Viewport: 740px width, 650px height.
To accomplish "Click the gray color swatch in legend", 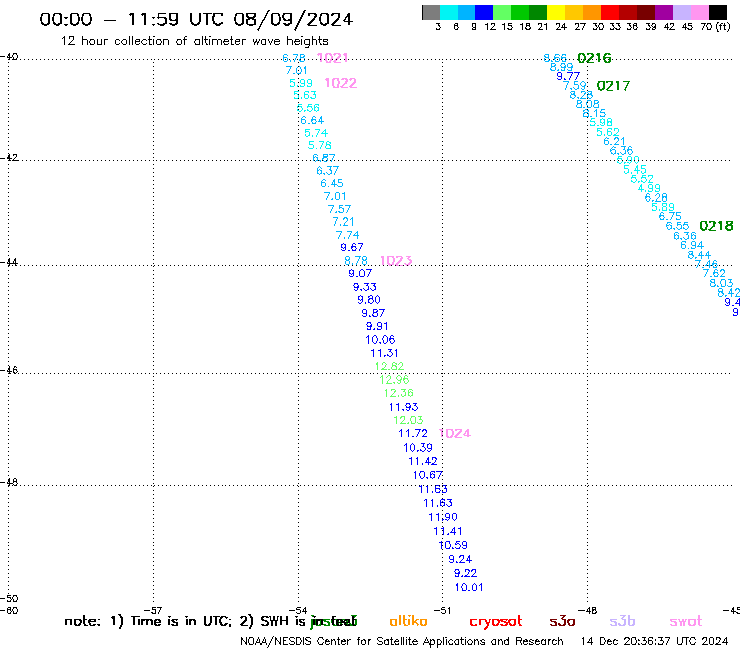I will click(431, 12).
